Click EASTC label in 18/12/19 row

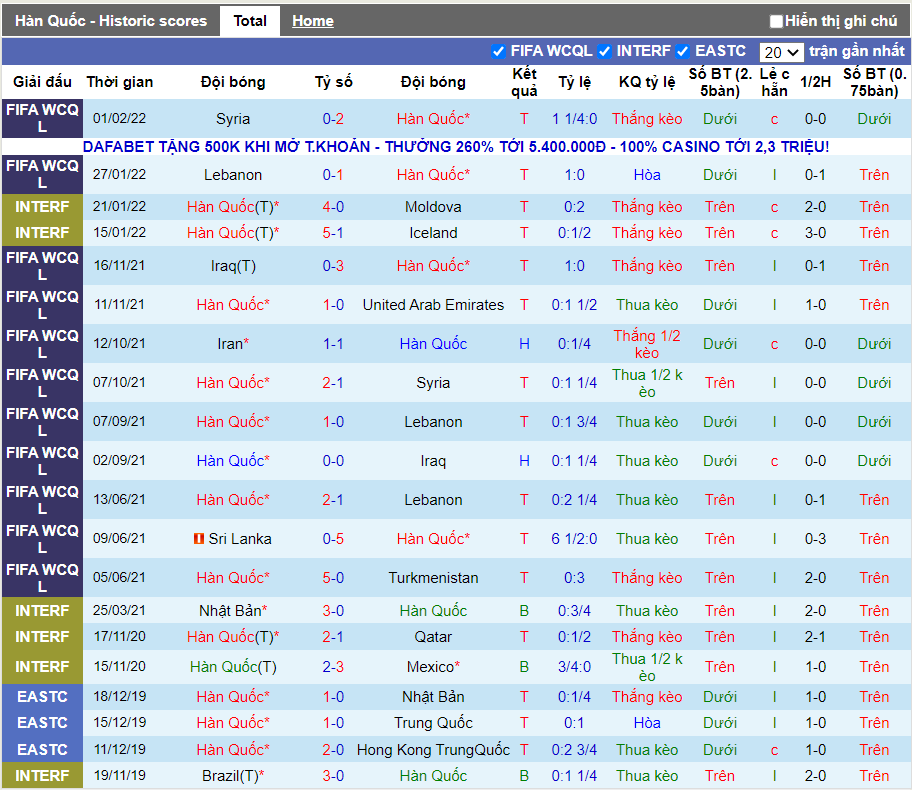tap(42, 696)
